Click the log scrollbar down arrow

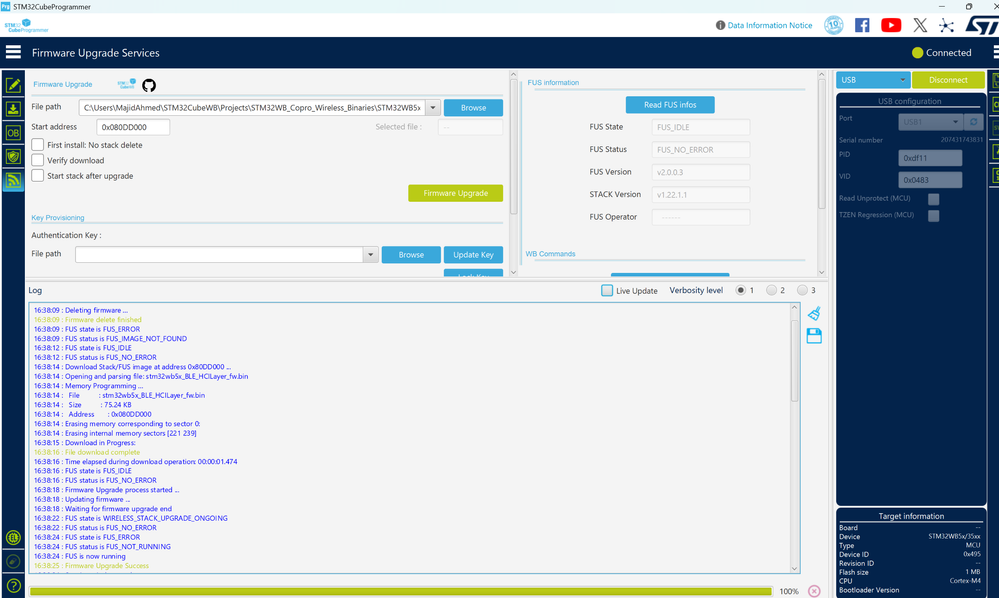click(x=794, y=569)
